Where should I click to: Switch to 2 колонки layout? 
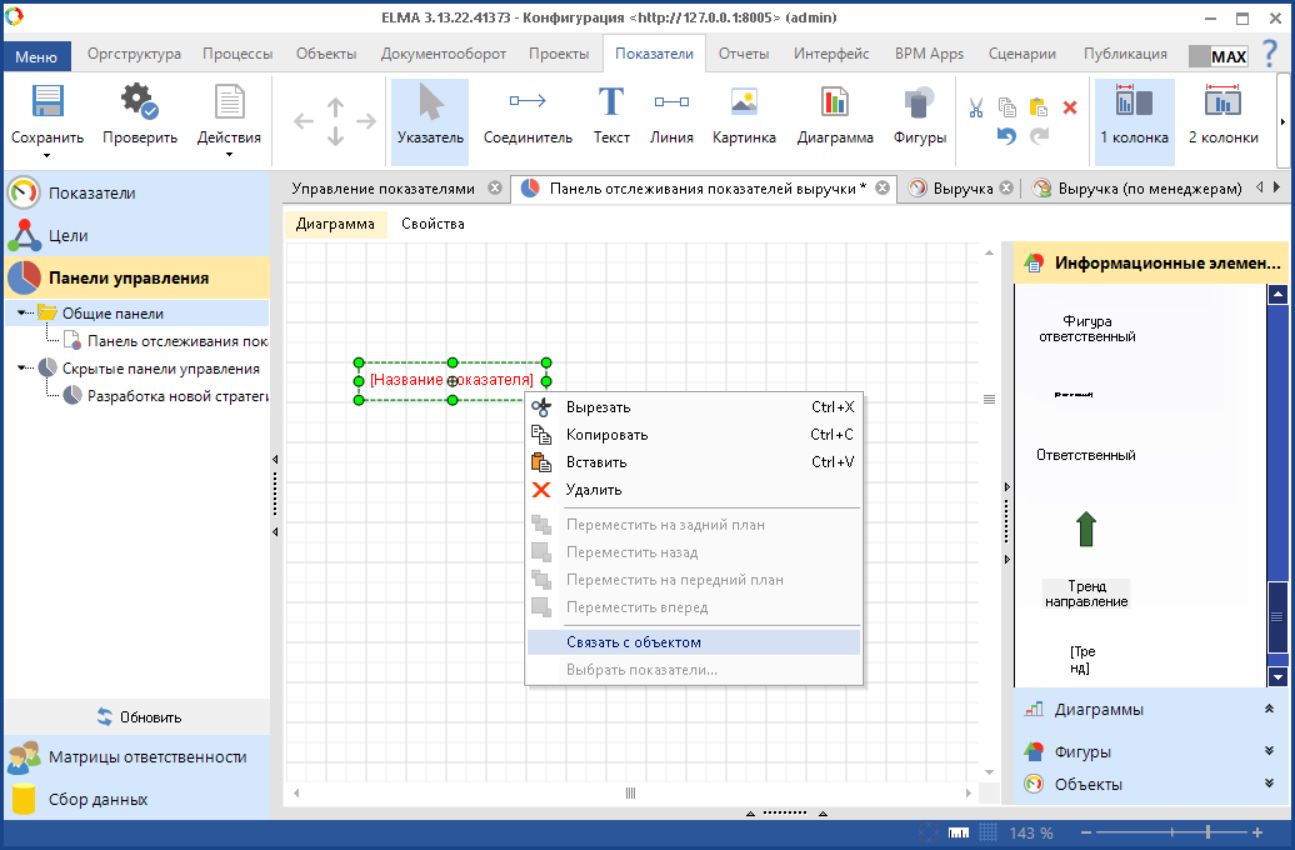[1223, 116]
